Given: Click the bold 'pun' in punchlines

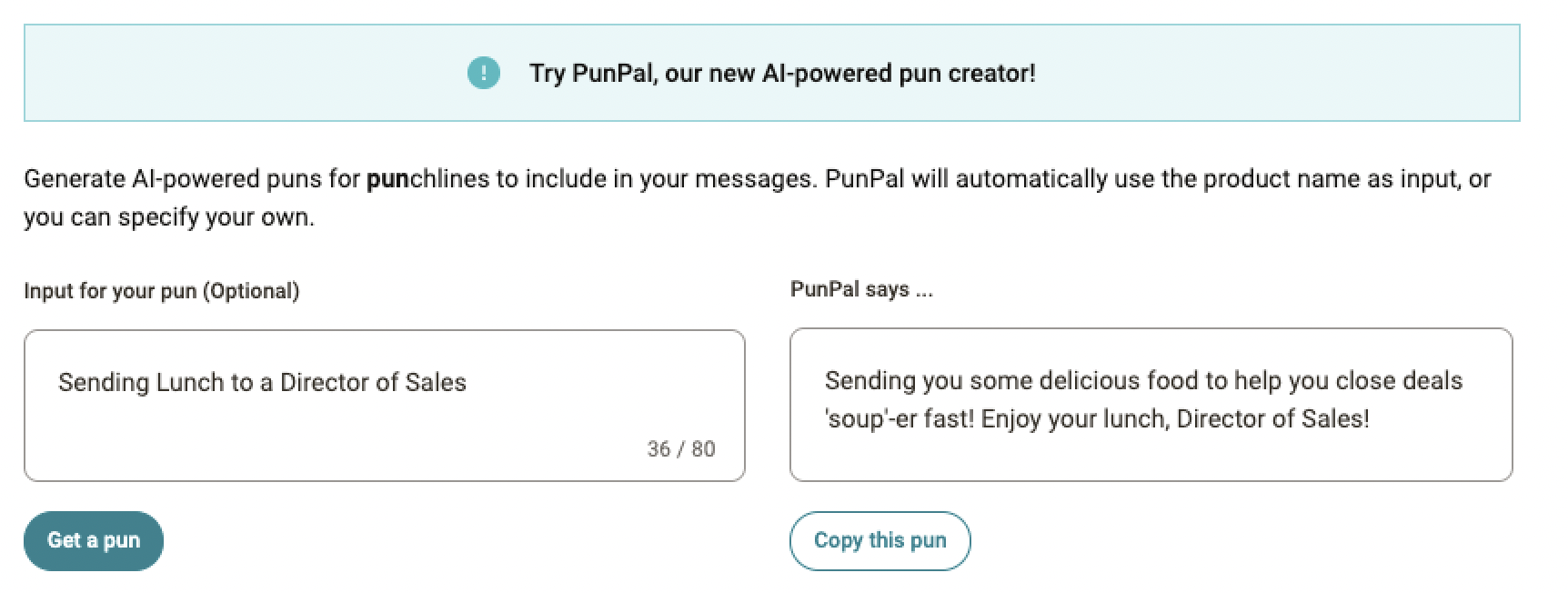Looking at the screenshot, I should point(387,179).
